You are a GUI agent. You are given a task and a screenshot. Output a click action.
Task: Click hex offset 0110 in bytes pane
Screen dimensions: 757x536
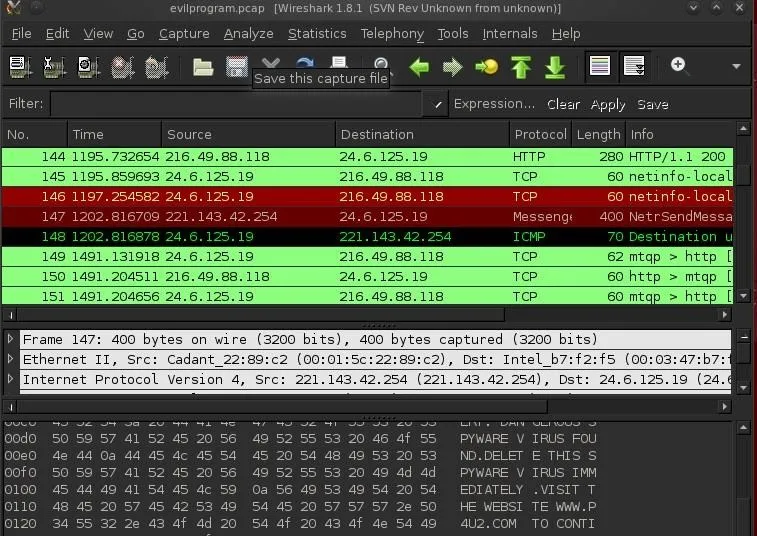pos(20,506)
